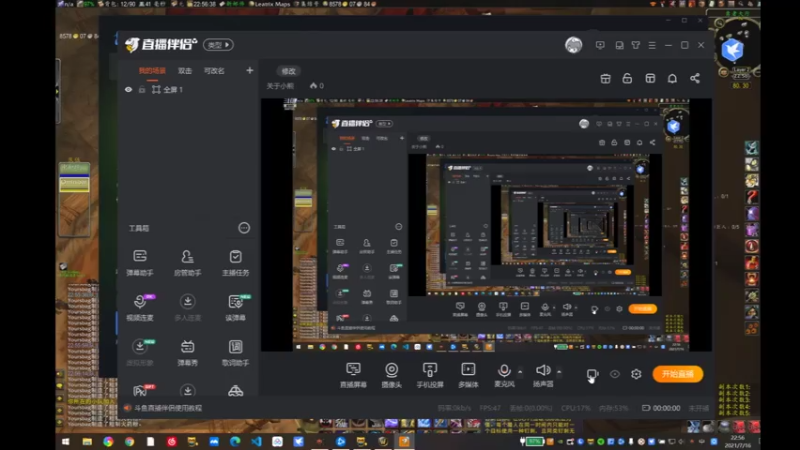800x450 pixels.
Task: Switch to the 双击 scene tab
Action: click(x=185, y=70)
